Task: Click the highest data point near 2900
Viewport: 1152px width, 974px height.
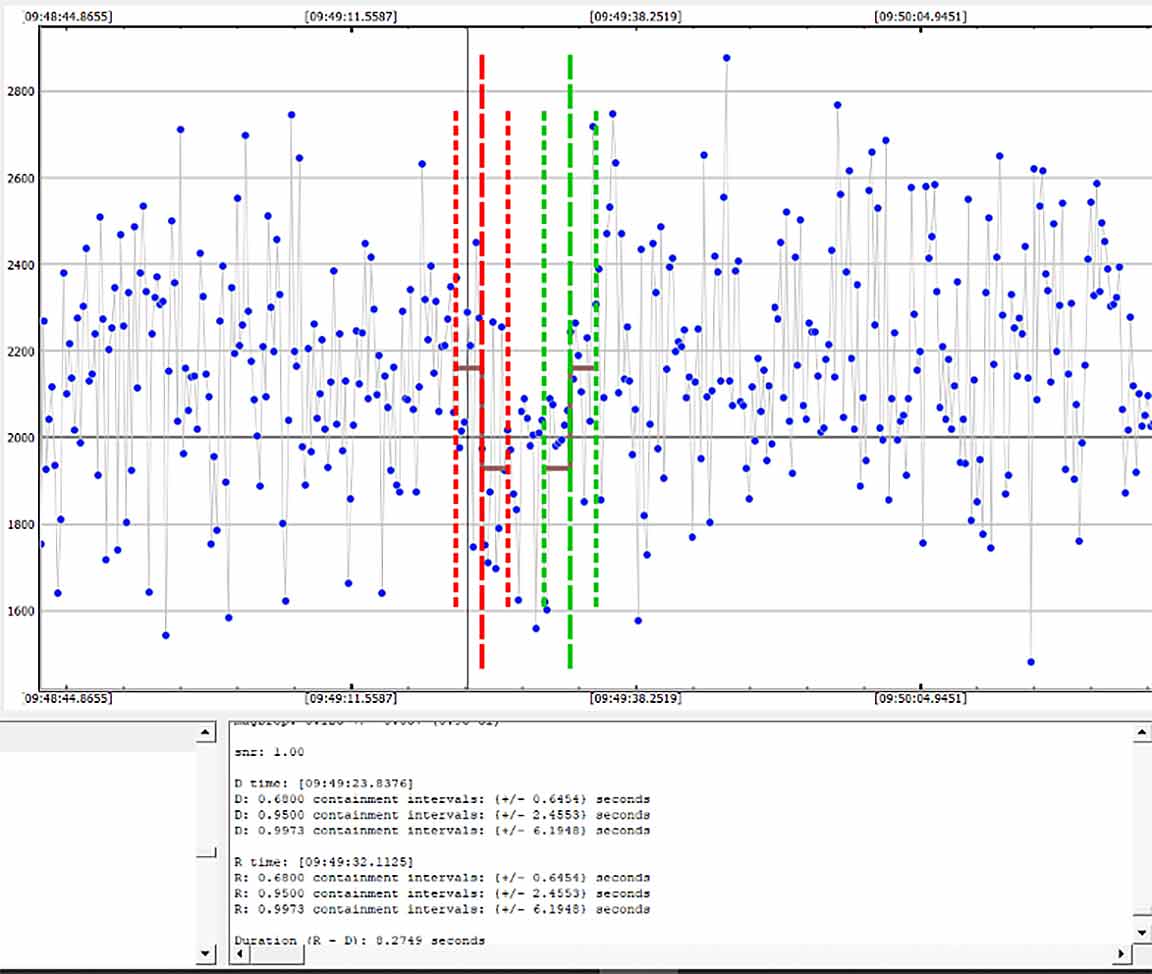Action: [727, 58]
